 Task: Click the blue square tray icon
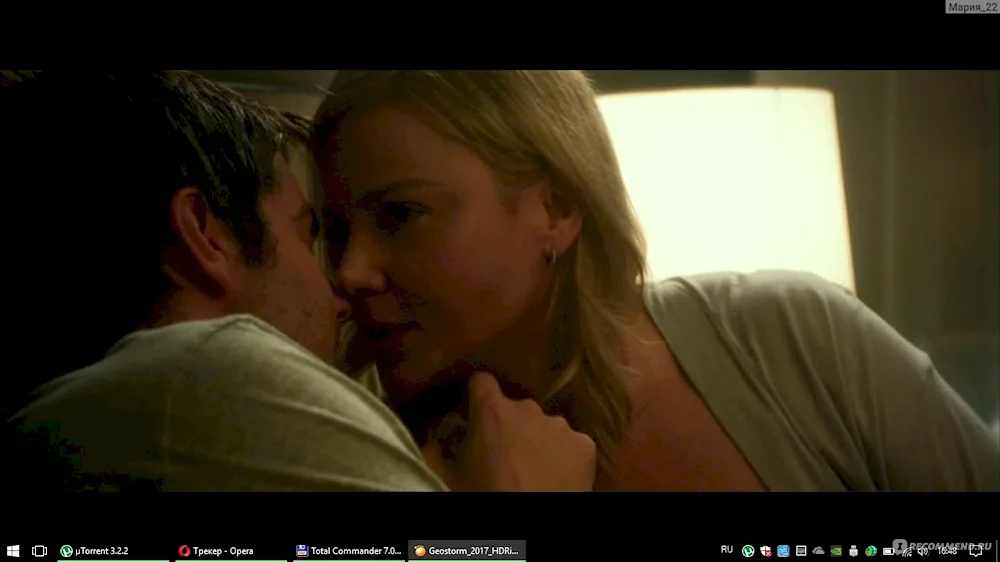coord(783,551)
